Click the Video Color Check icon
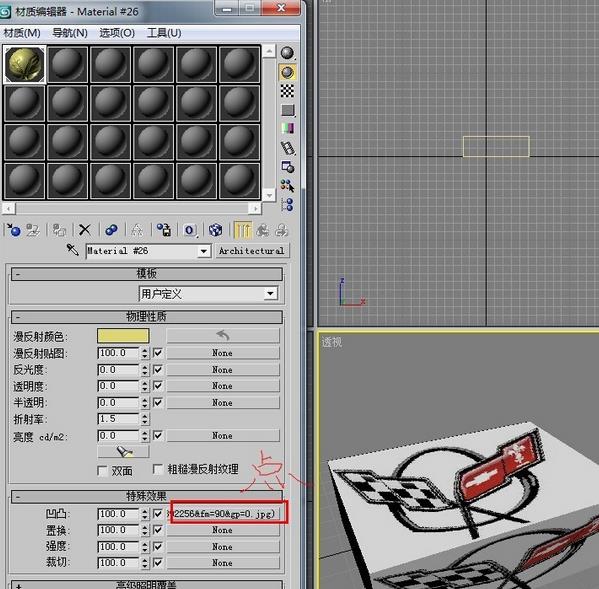The image size is (599, 589). pos(288,128)
